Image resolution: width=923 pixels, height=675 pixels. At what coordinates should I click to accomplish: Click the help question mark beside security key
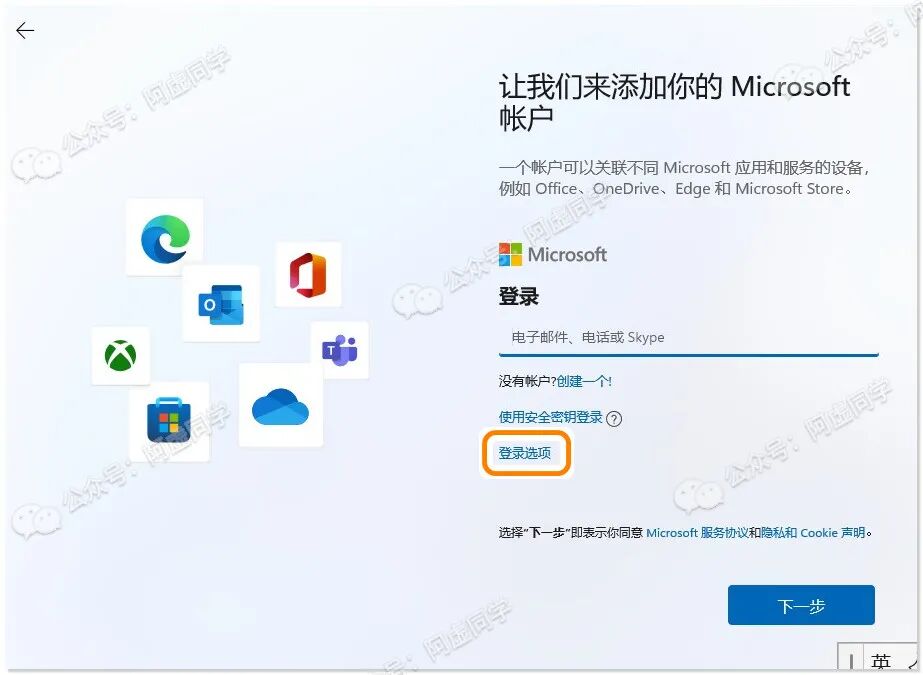614,418
